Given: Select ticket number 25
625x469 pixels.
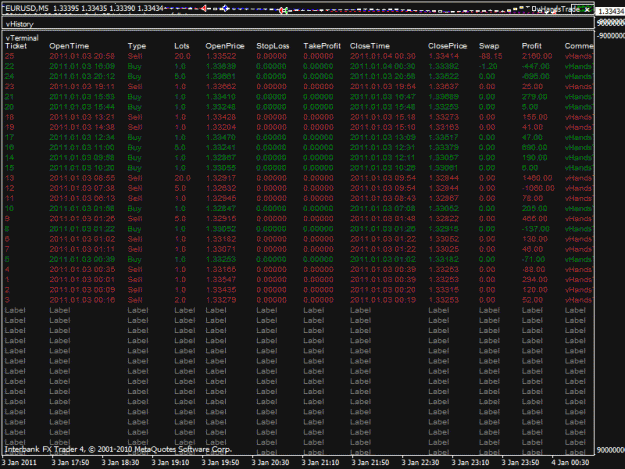Looking at the screenshot, I should pyautogui.click(x=10, y=56).
